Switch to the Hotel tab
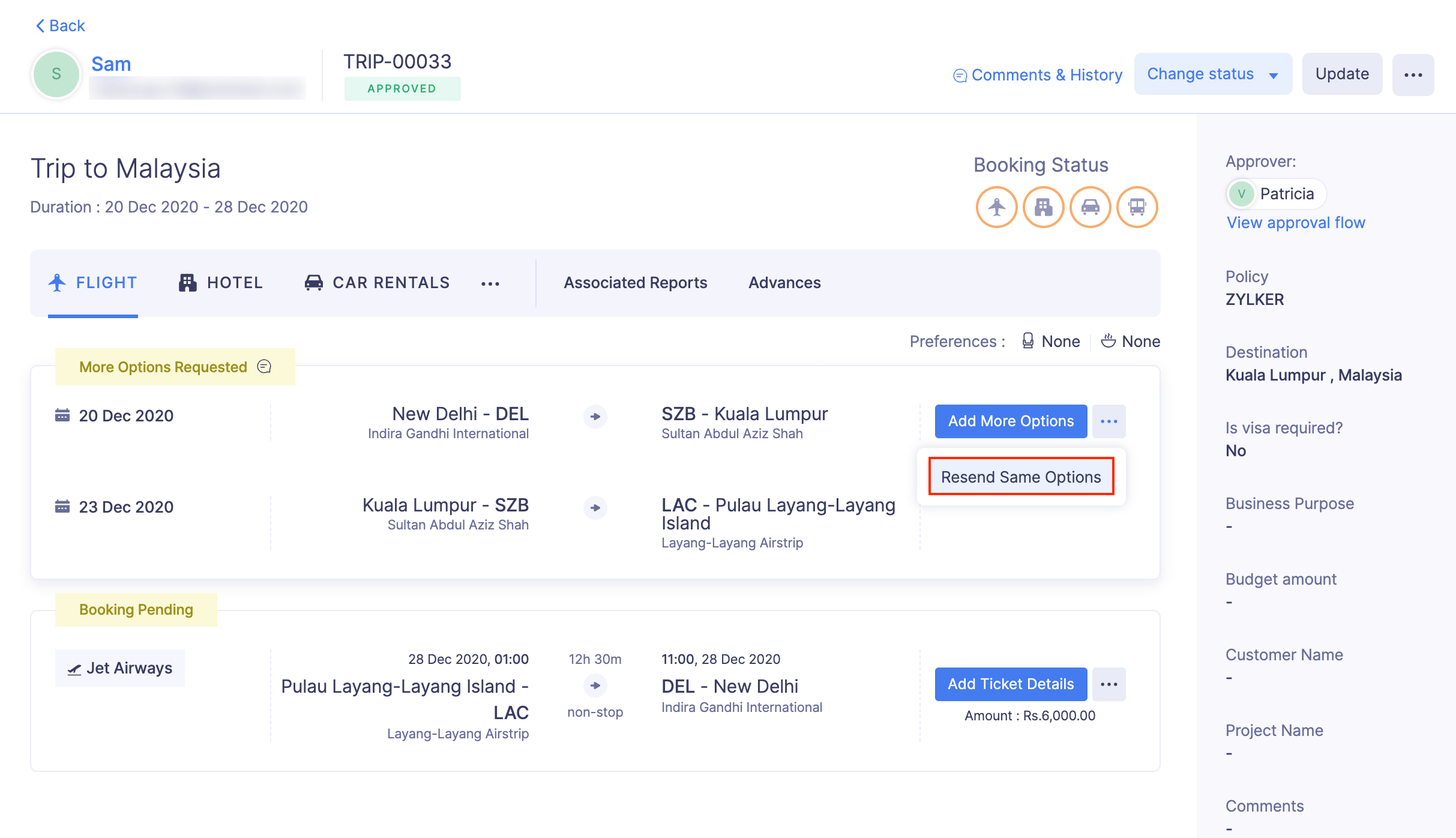Image resolution: width=1456 pixels, height=838 pixels. [x=221, y=283]
